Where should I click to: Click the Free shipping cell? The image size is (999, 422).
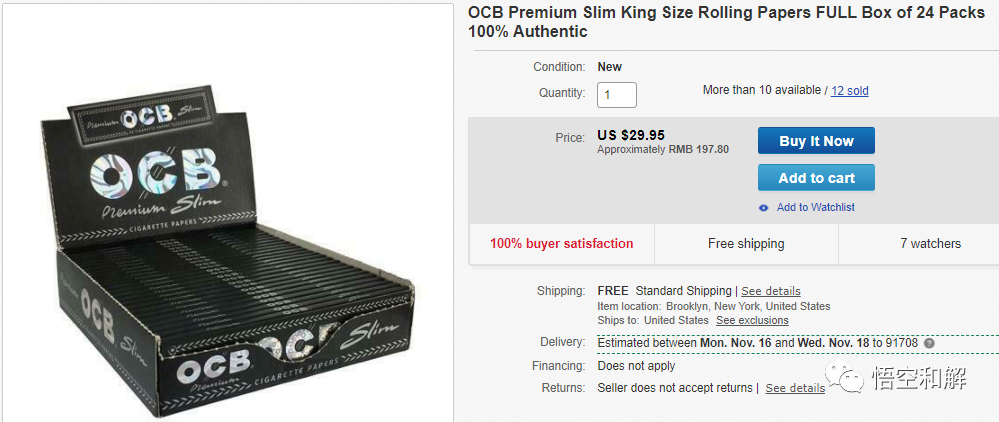pyautogui.click(x=746, y=244)
